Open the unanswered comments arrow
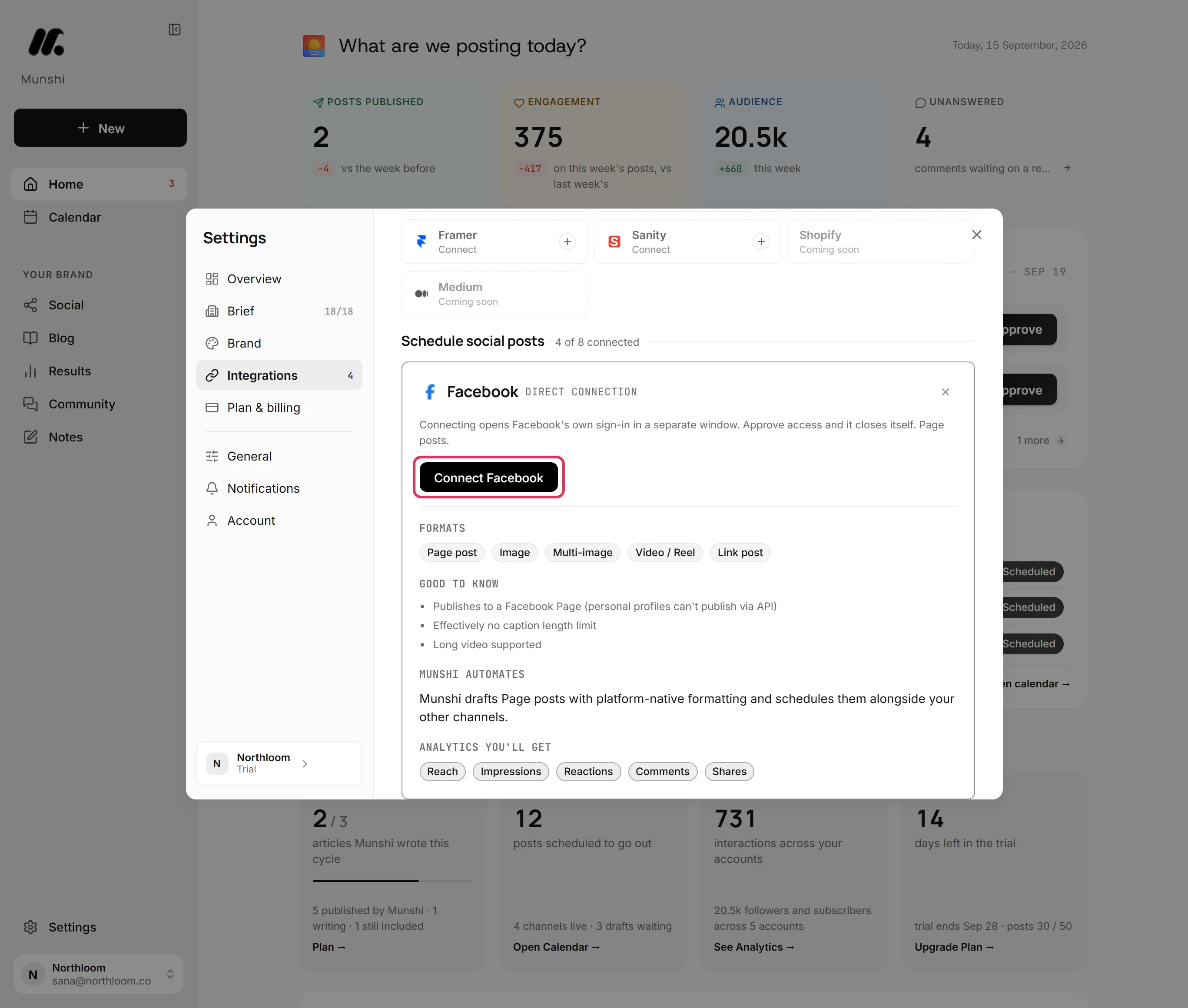 1067,168
